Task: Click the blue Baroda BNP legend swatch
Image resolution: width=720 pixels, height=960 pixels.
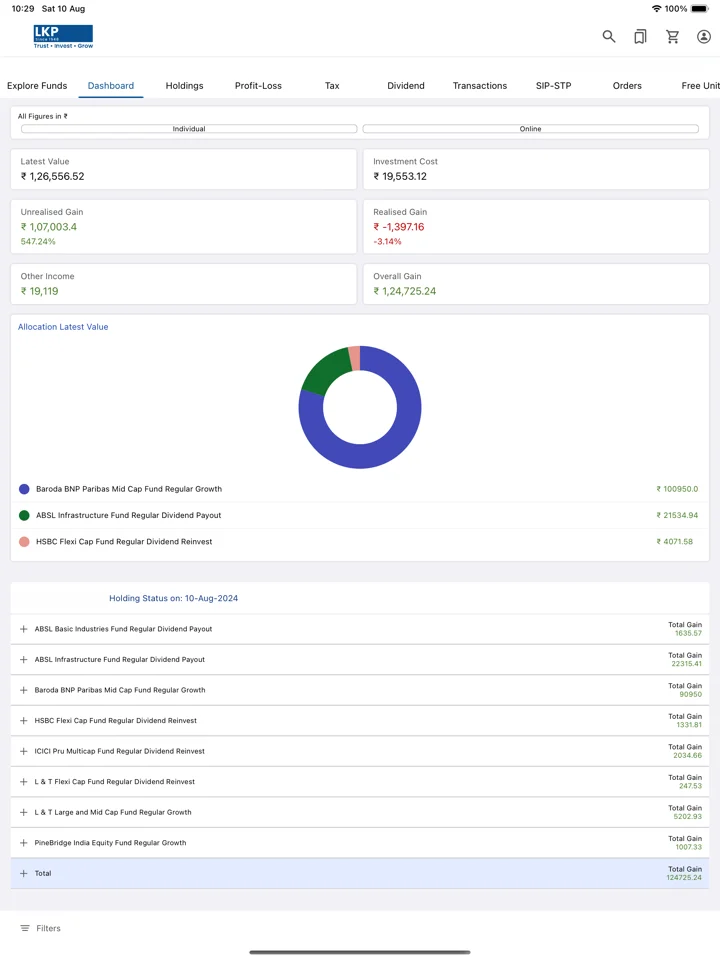Action: coord(24,489)
